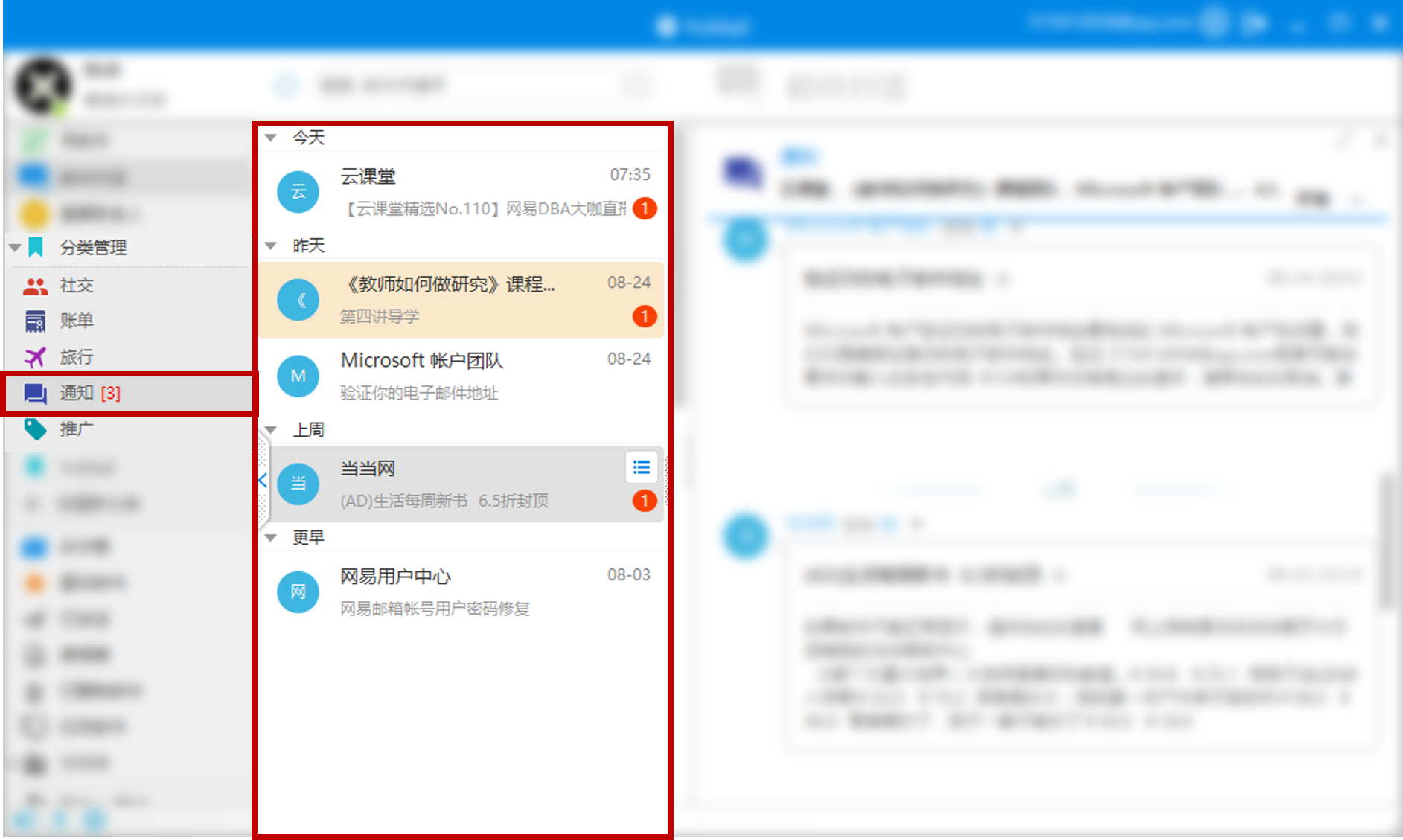Collapse the 今天 mail group
The image size is (1403, 840).
271,138
